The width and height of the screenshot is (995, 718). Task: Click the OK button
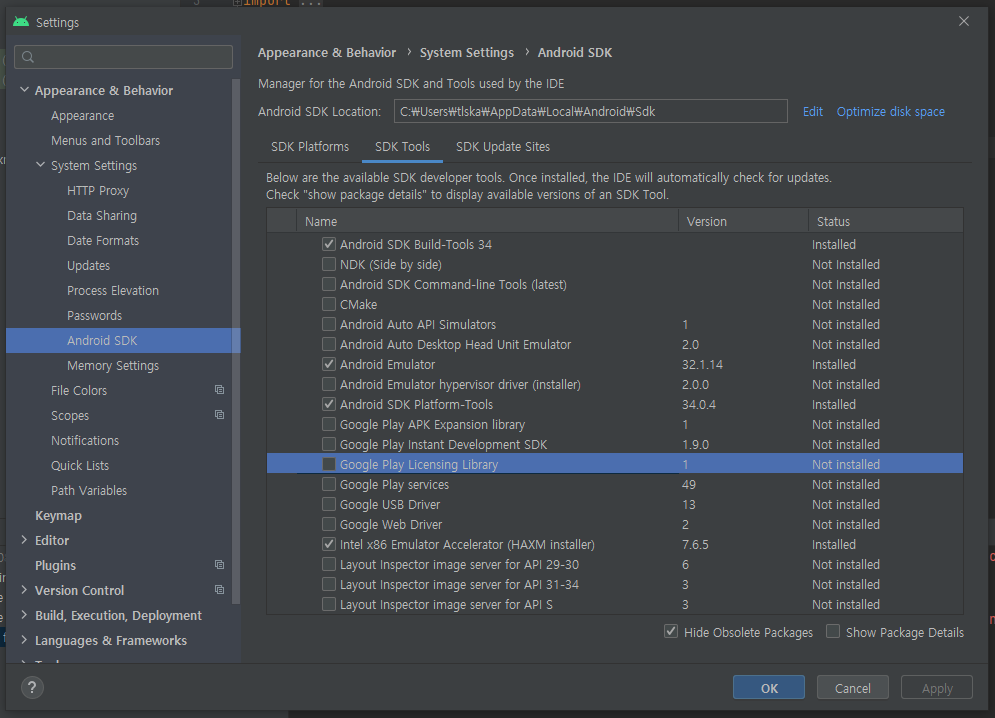pyautogui.click(x=768, y=688)
